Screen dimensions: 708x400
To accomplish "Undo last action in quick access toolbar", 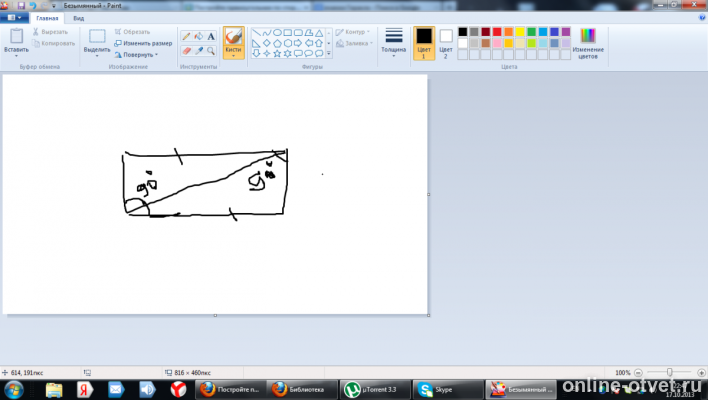I will pyautogui.click(x=33, y=6).
